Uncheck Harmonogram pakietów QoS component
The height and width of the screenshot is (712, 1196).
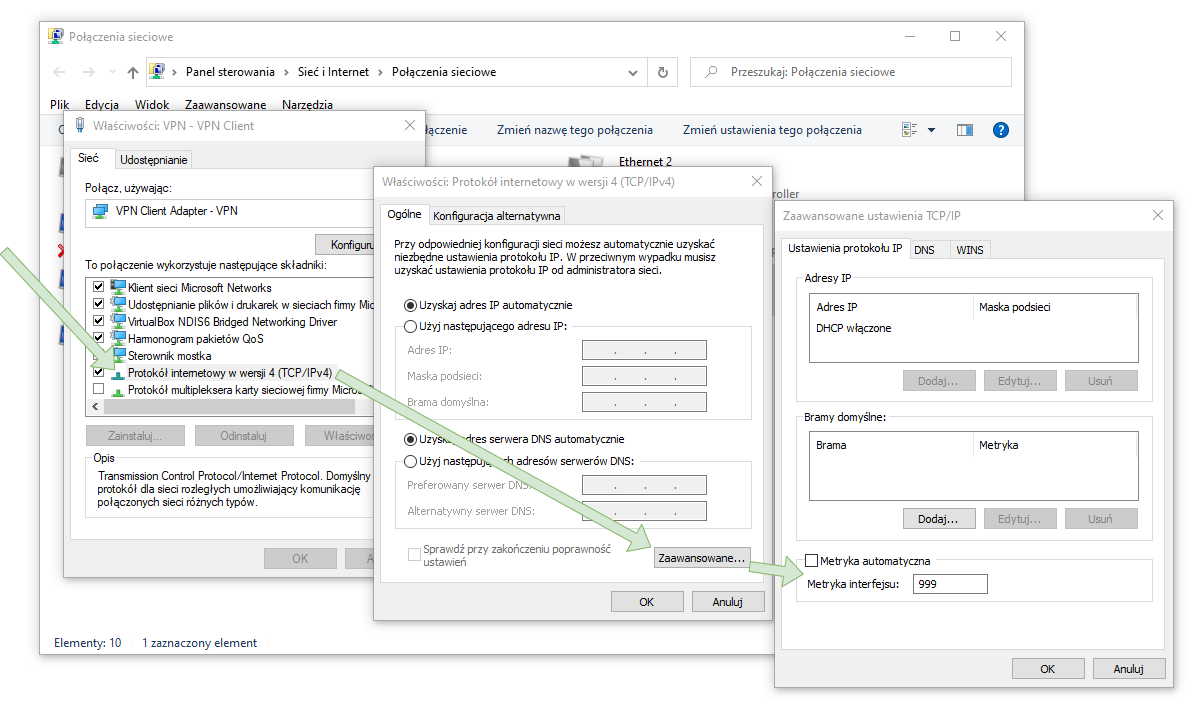[x=98, y=339]
